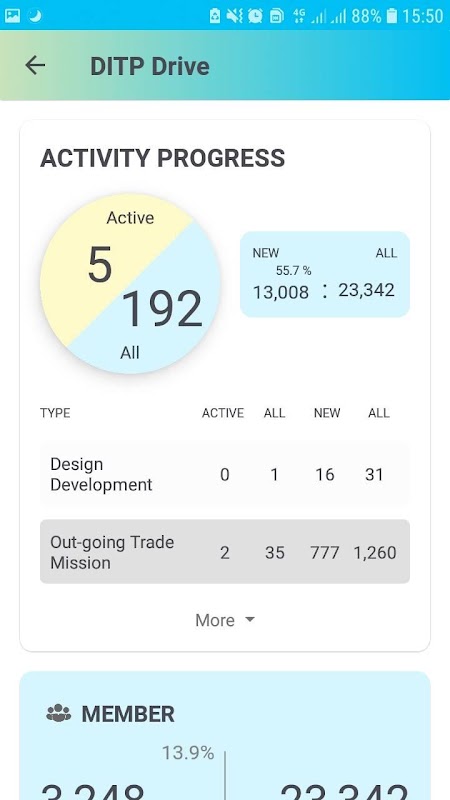Click the More text to show more types

(x=215, y=620)
